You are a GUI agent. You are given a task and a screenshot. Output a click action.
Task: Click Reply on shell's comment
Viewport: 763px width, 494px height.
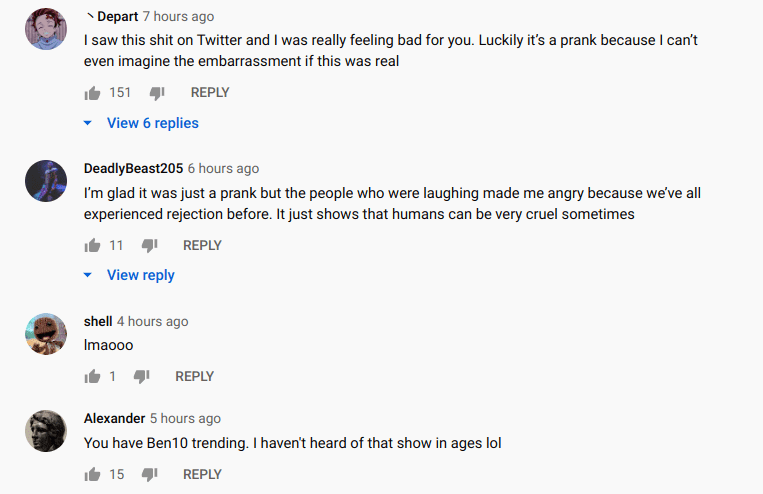coord(194,377)
